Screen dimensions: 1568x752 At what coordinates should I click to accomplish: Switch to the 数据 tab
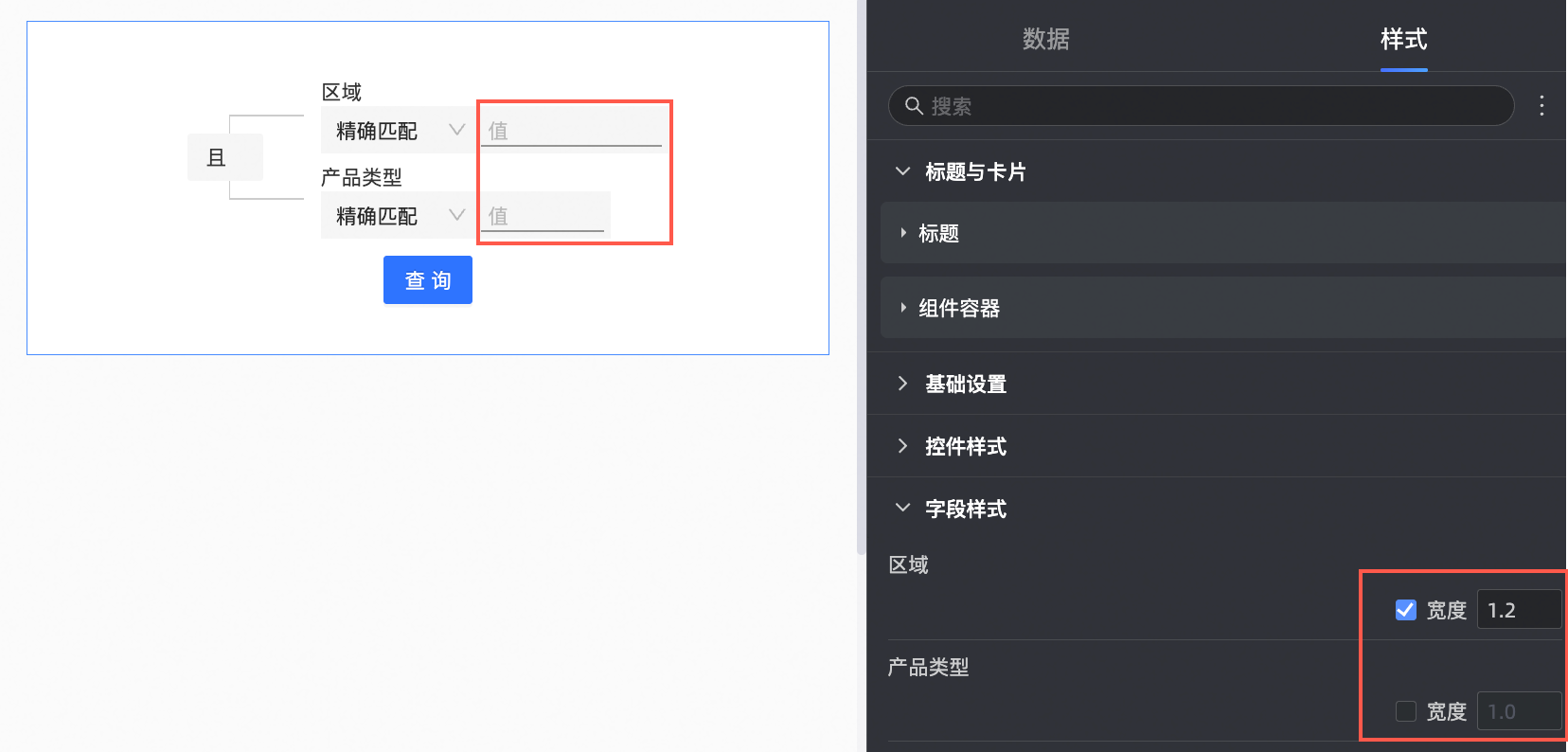[x=1045, y=39]
